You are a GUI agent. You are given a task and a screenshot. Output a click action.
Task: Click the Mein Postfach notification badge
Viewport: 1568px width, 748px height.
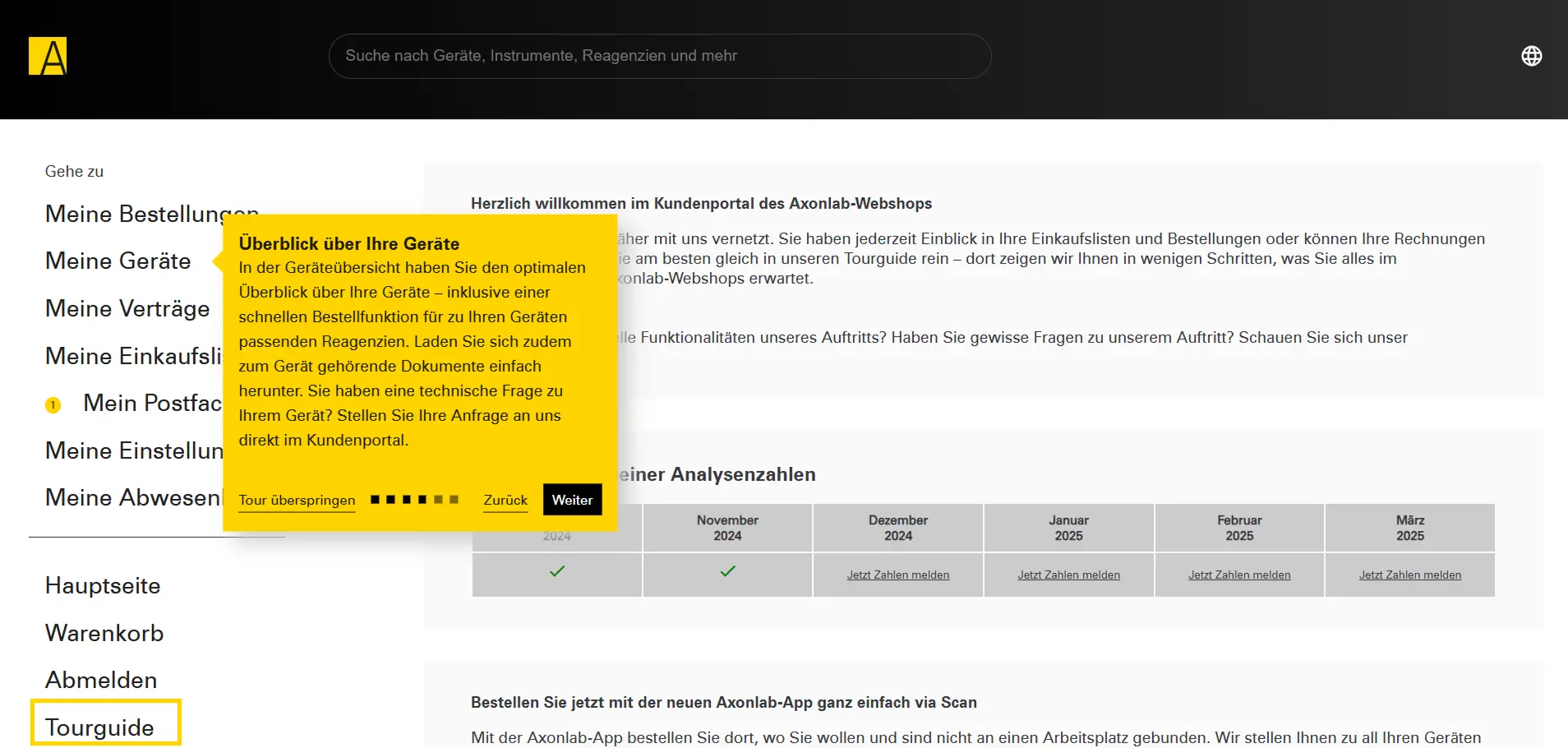(53, 404)
